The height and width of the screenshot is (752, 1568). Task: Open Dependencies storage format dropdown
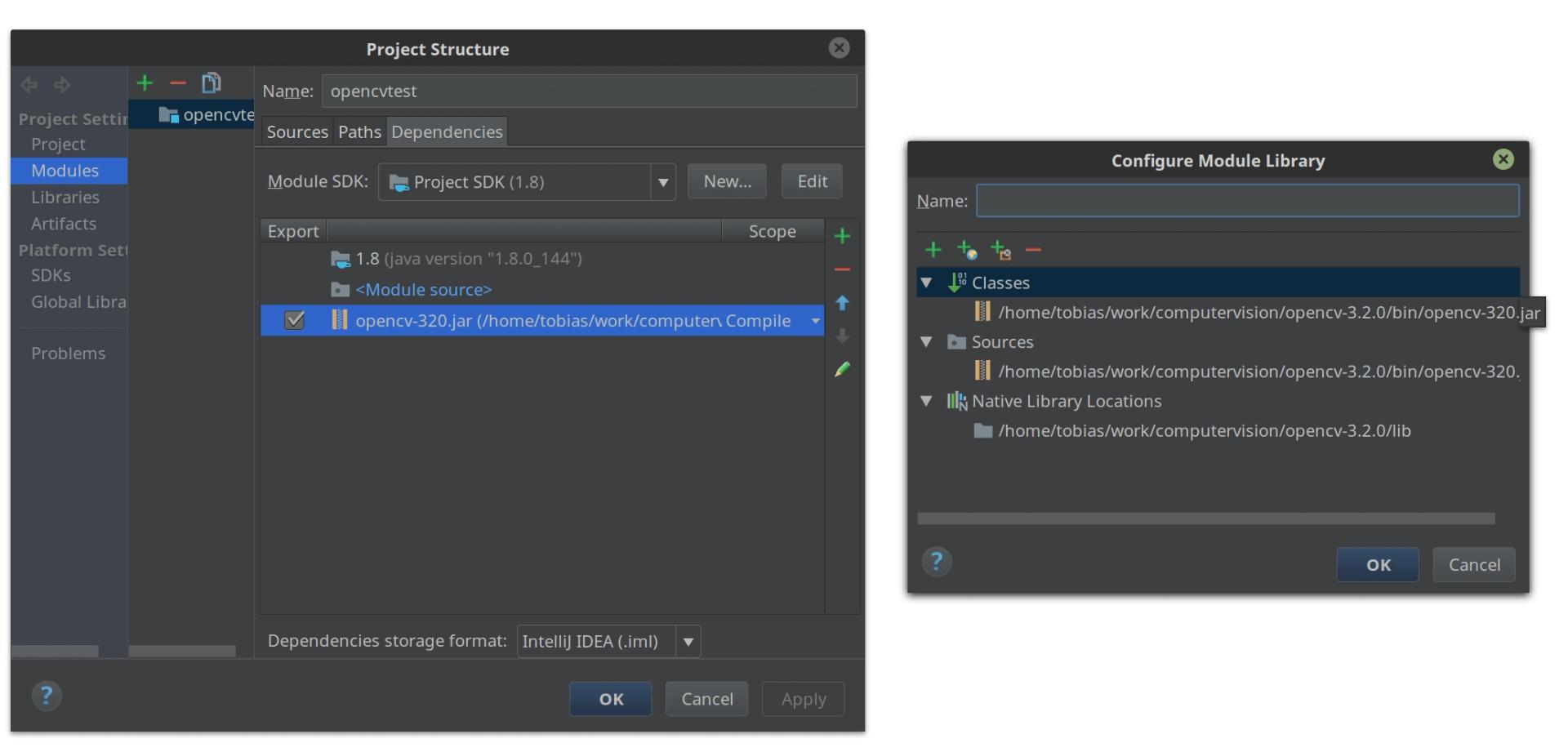688,642
